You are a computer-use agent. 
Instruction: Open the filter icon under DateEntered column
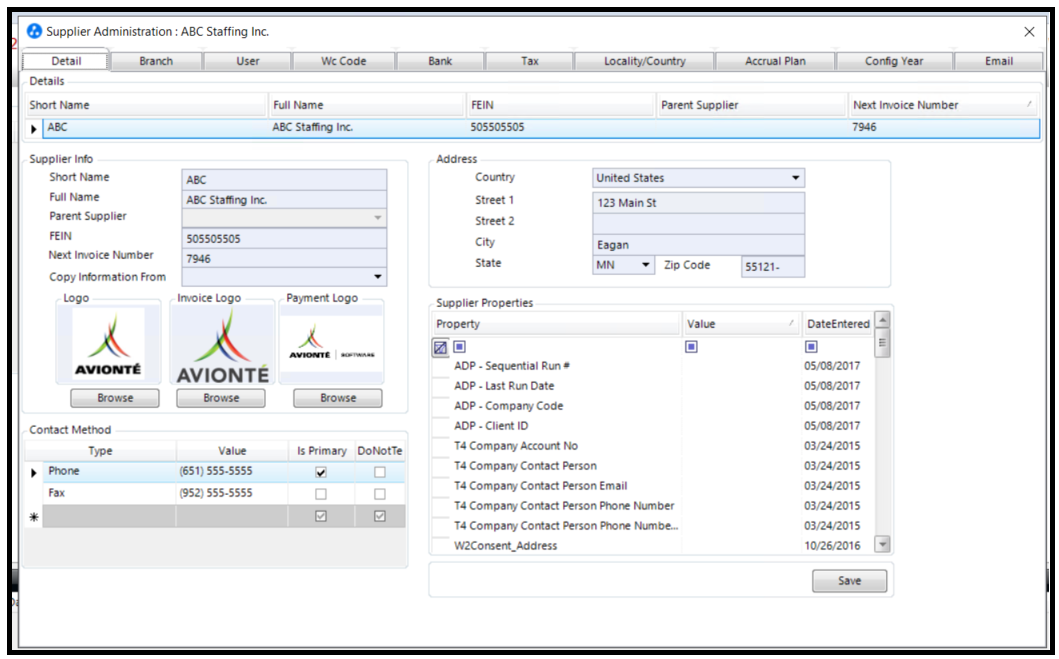pos(813,347)
